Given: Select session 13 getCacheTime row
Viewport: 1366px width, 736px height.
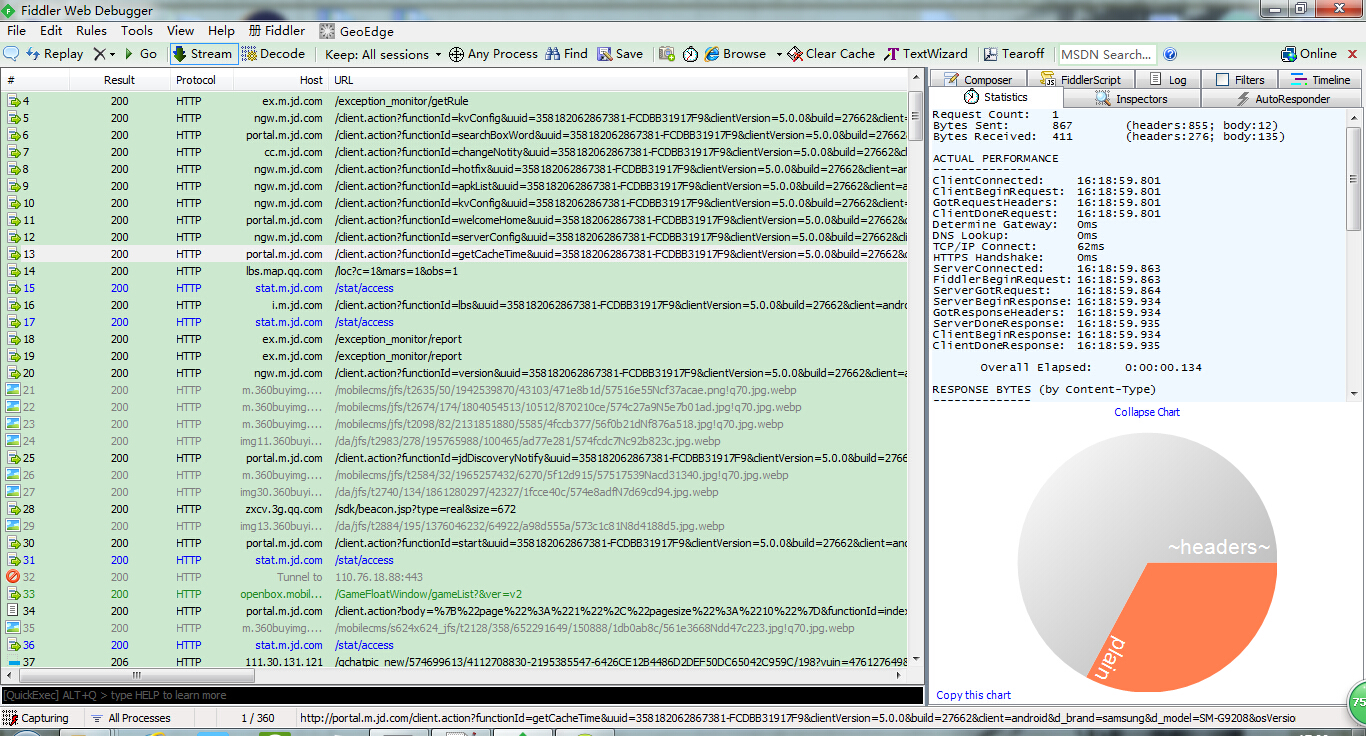Looking at the screenshot, I should 455,254.
